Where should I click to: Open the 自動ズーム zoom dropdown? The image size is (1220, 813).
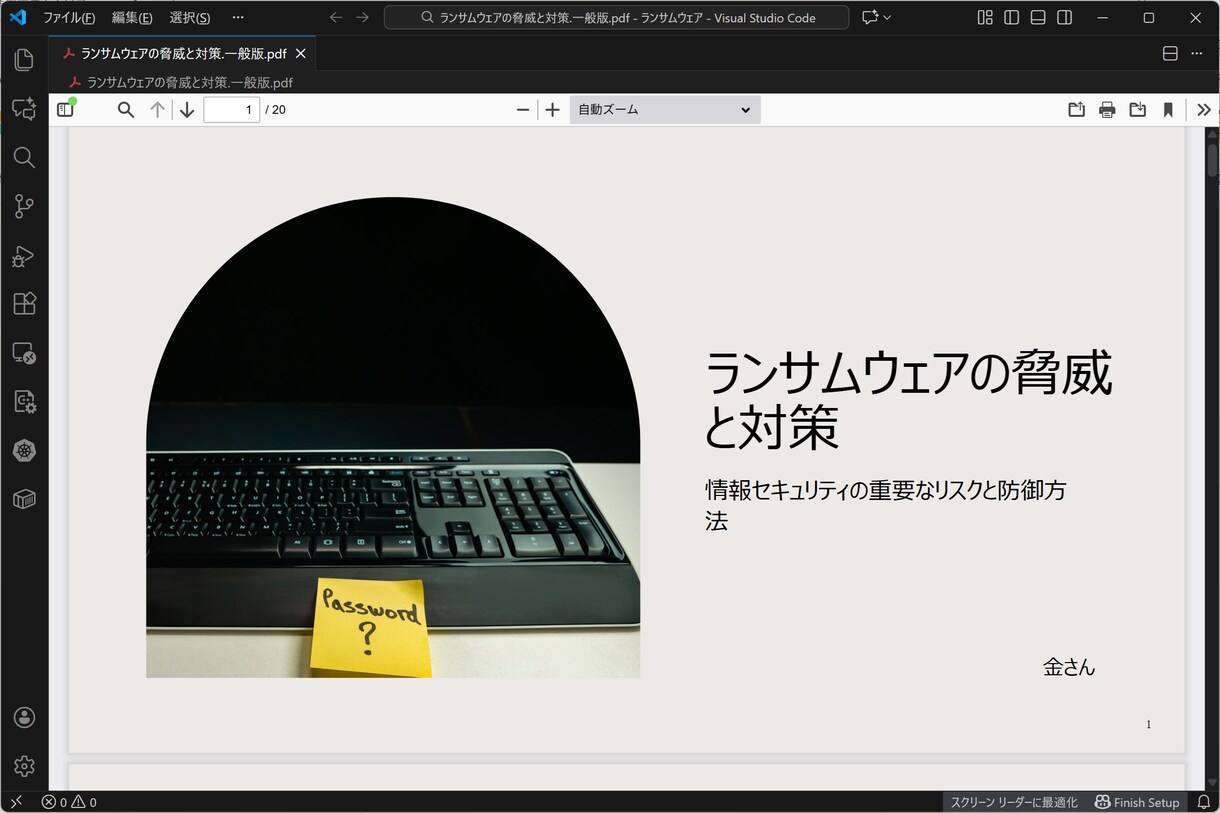(x=665, y=110)
